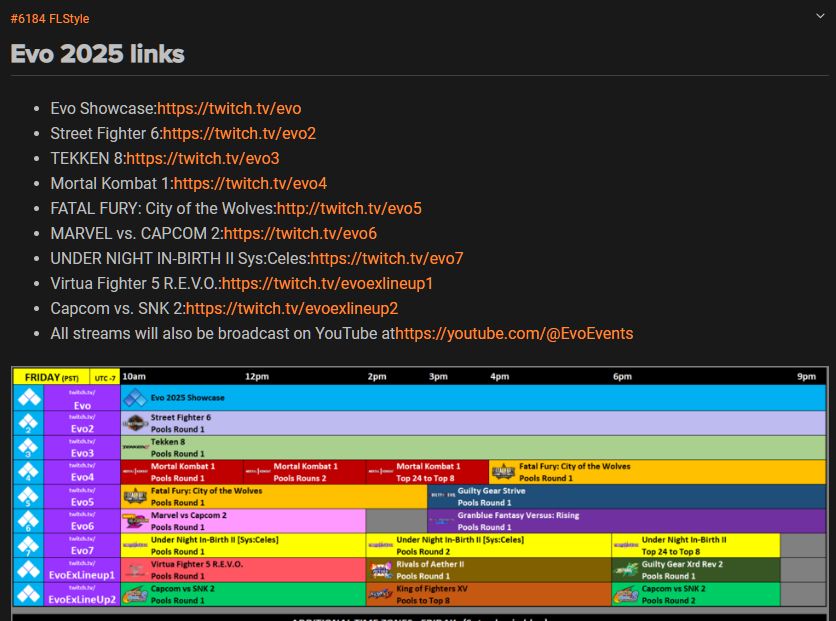Click the Under Night In-Birth 'Top 24 to Top 8' text

[671, 552]
